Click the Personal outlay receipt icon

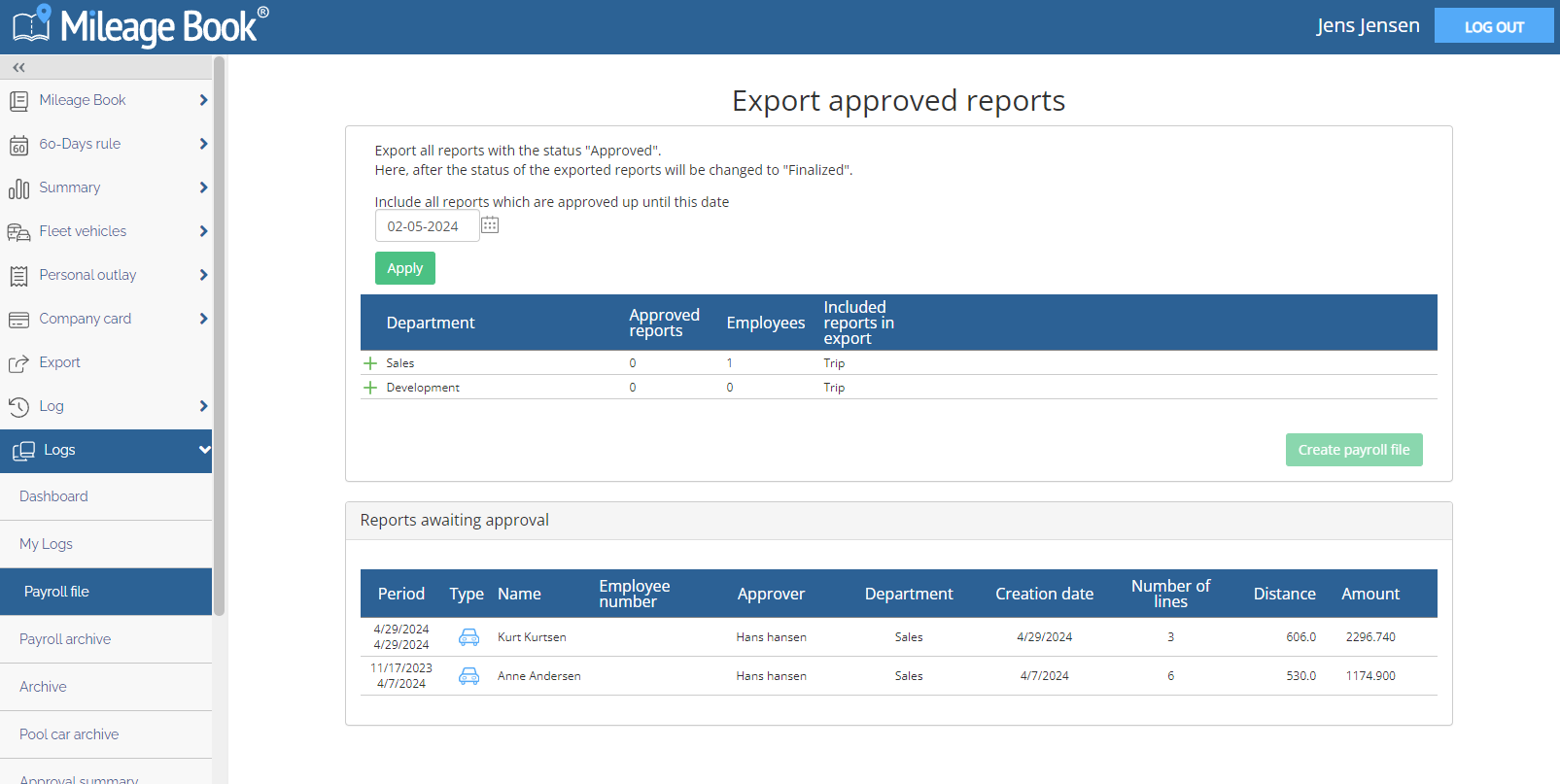(x=18, y=276)
